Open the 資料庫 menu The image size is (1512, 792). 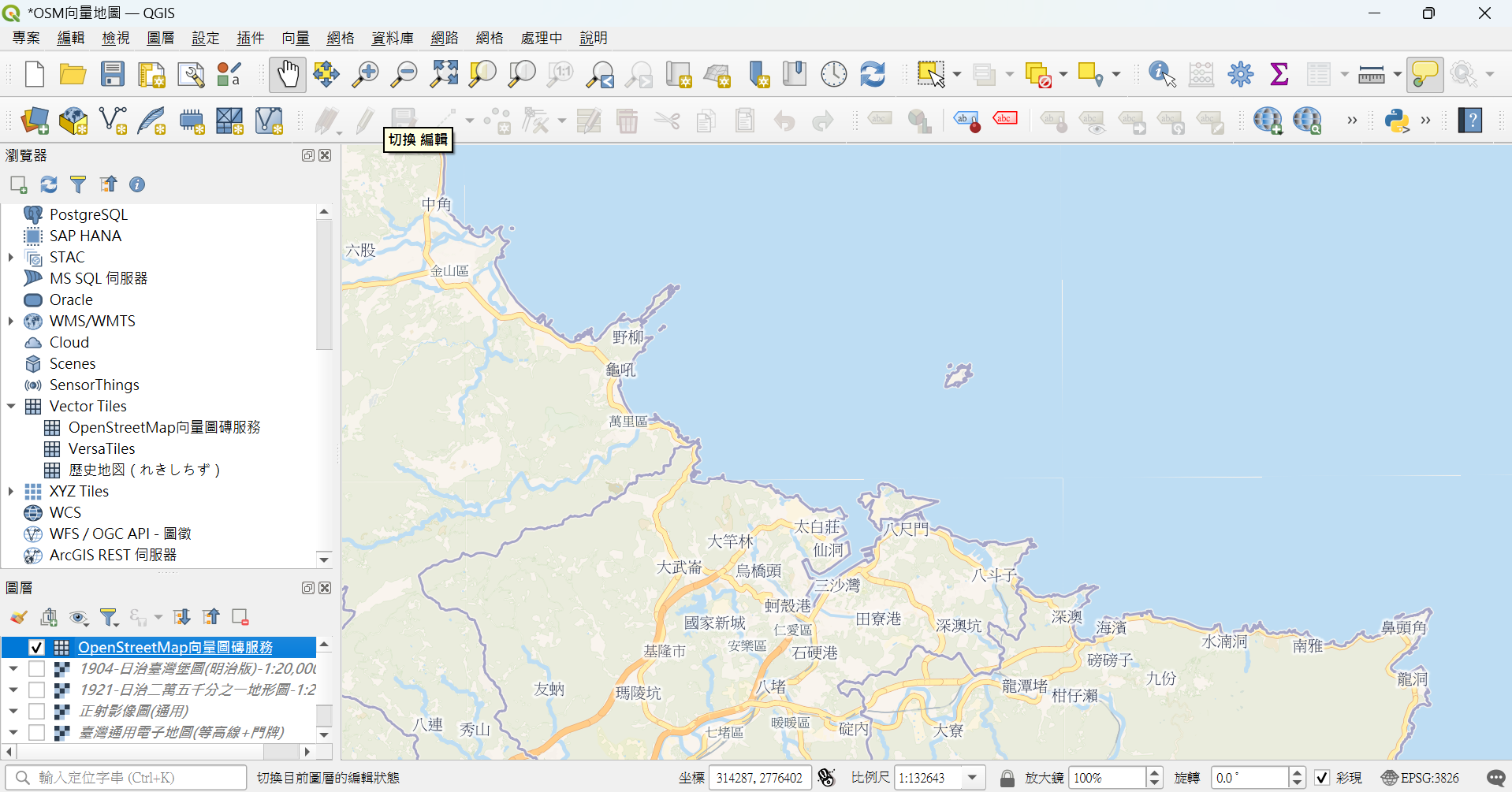(393, 38)
